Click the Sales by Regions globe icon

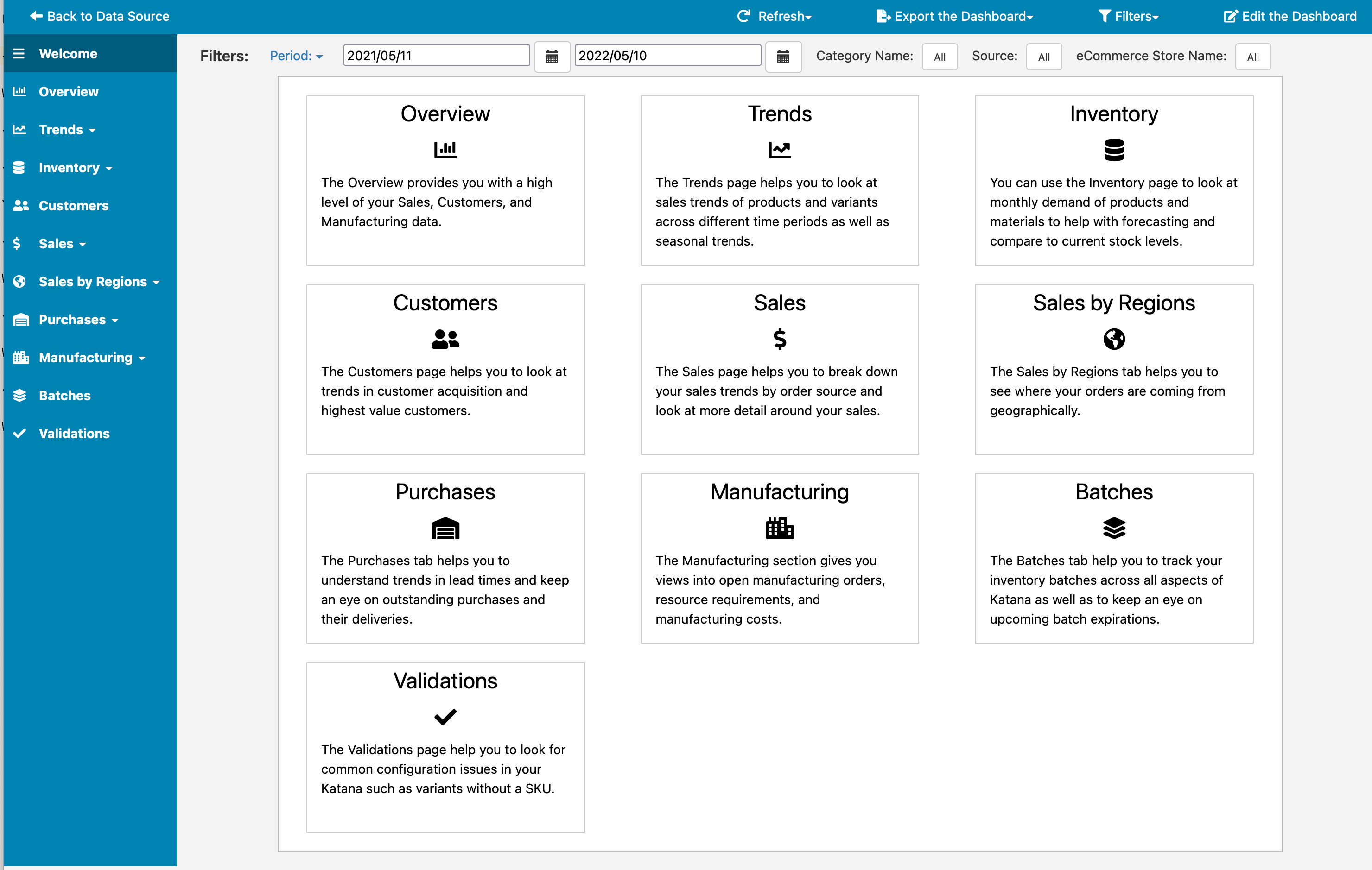[20, 281]
